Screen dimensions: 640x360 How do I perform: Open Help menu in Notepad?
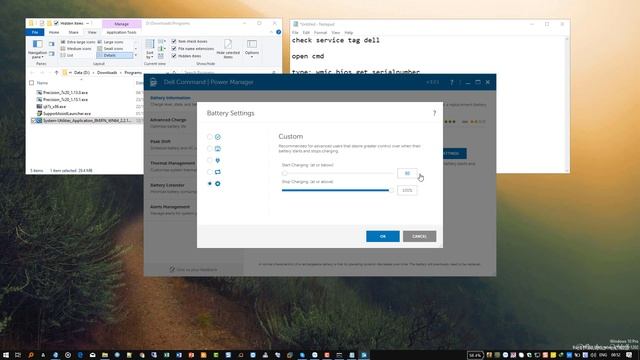[349, 33]
